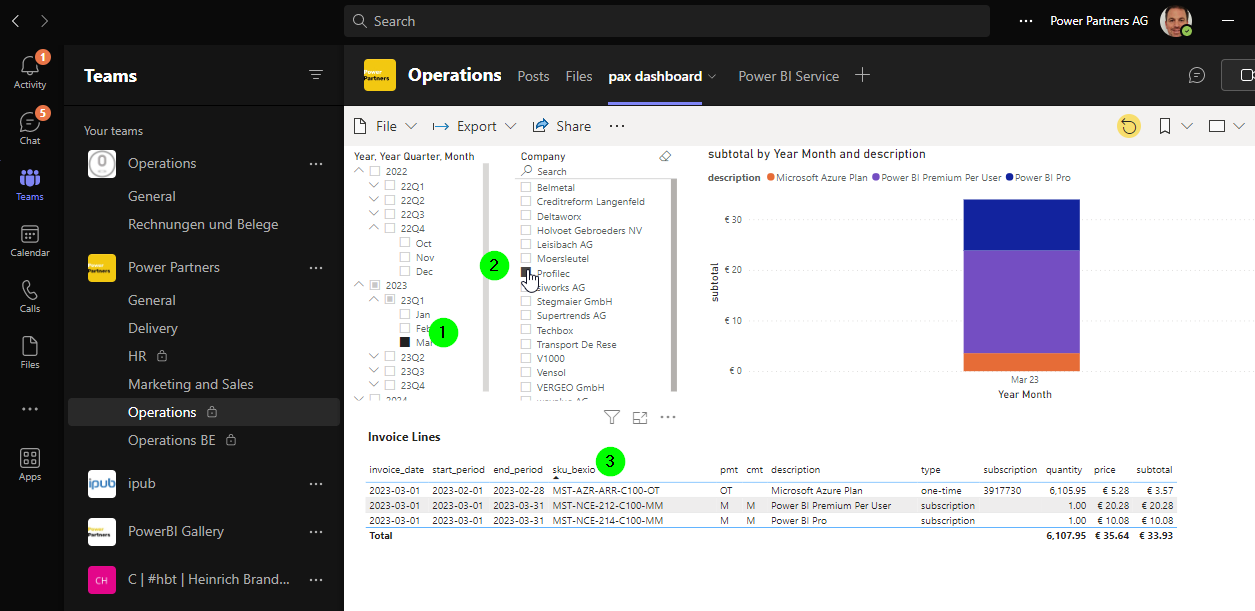Viewport: 1255px width, 611px height.
Task: Open more options ellipsis above Invoice Lines
Action: pyautogui.click(x=668, y=417)
